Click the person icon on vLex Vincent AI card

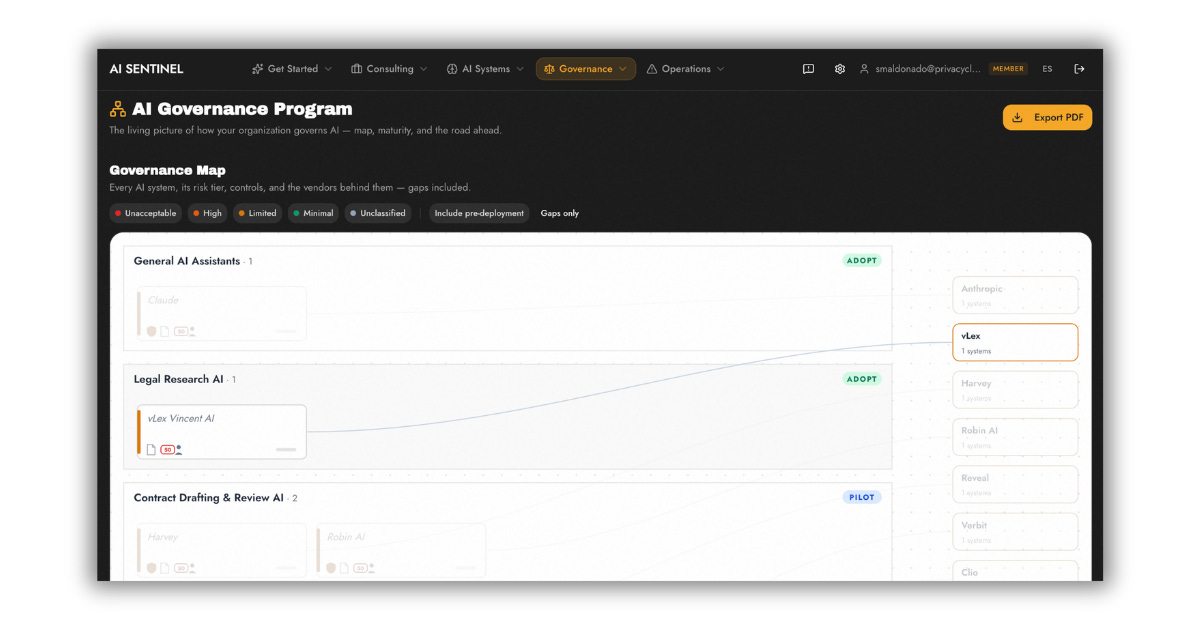[179, 449]
